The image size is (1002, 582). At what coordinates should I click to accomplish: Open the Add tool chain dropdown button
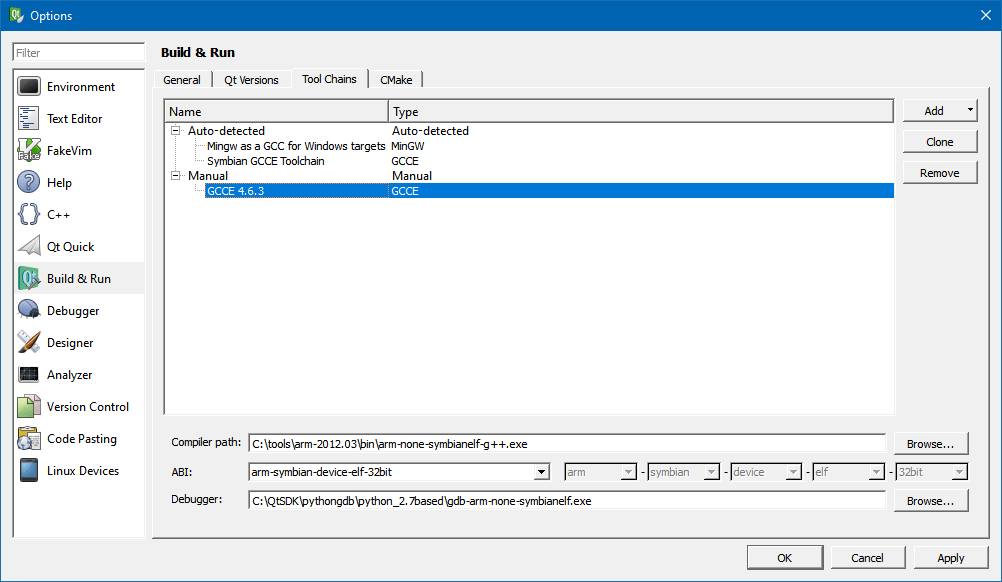click(x=970, y=111)
